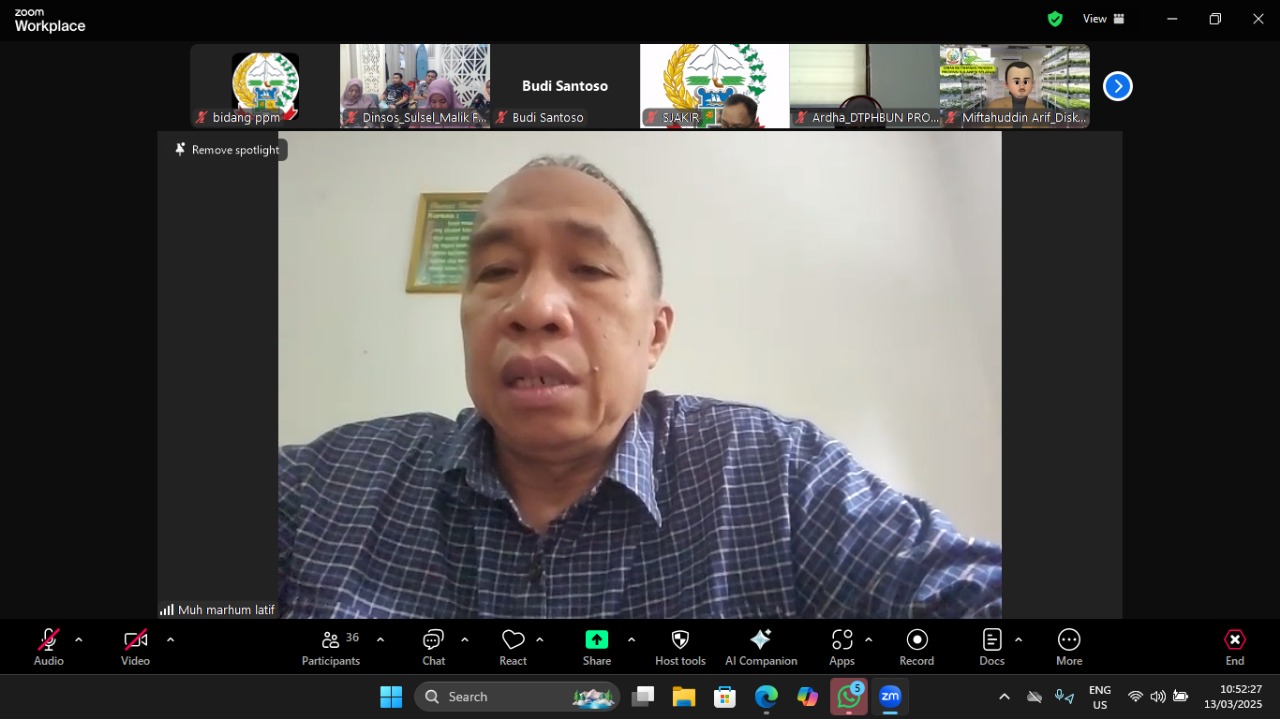
Task: Open the Apps menu icon
Action: point(842,647)
